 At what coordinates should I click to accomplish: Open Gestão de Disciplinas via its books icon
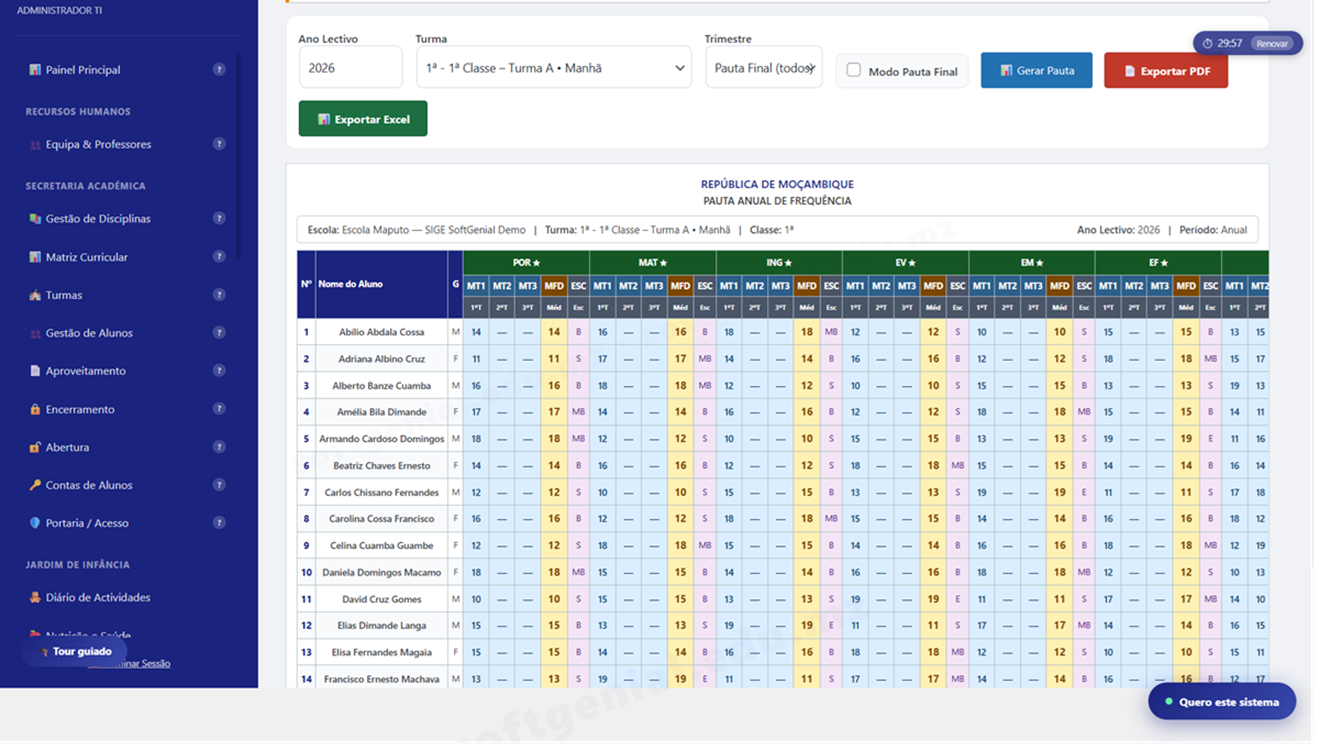click(x=37, y=219)
